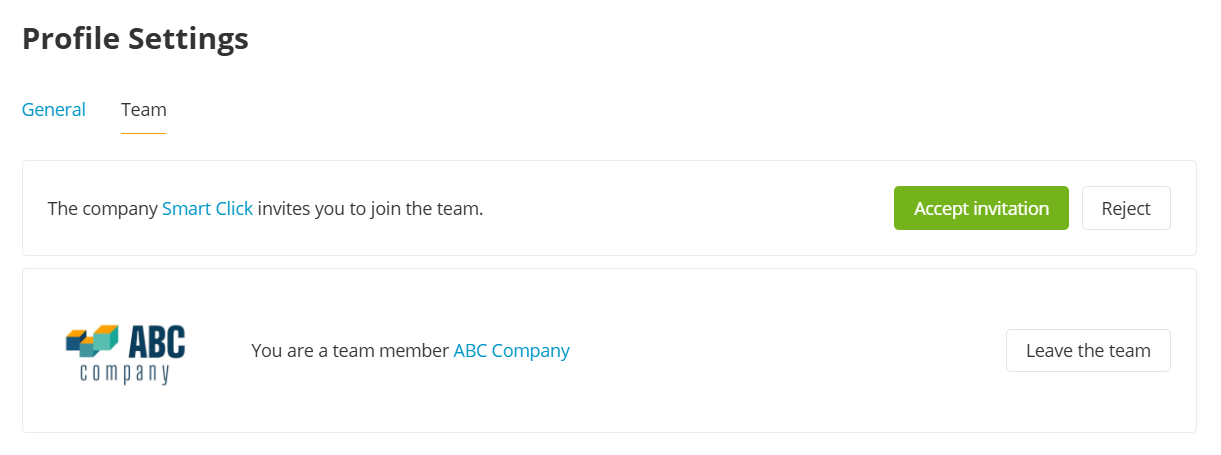Open the Smart Click company link

point(207,209)
